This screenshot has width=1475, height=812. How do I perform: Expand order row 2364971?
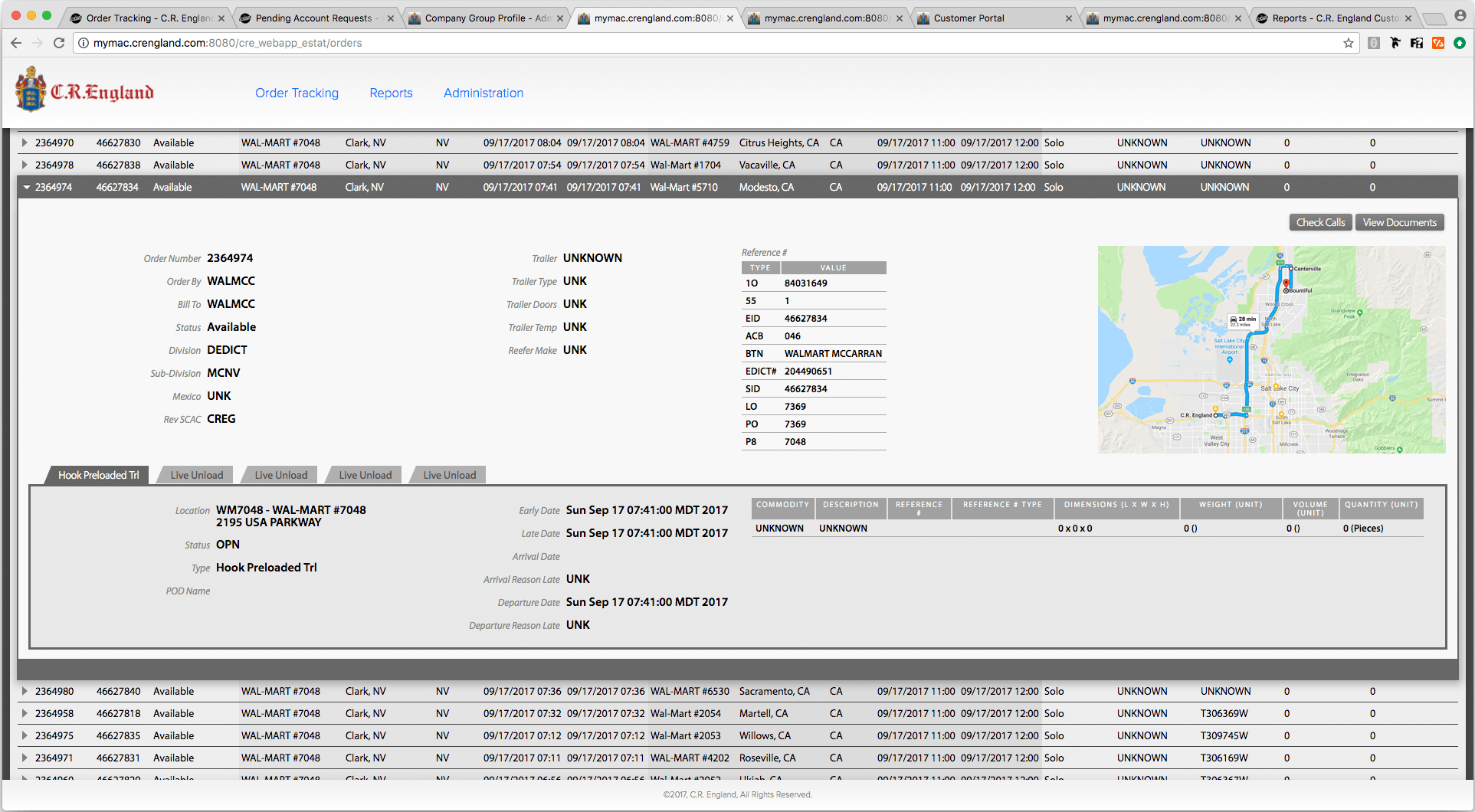tap(25, 758)
